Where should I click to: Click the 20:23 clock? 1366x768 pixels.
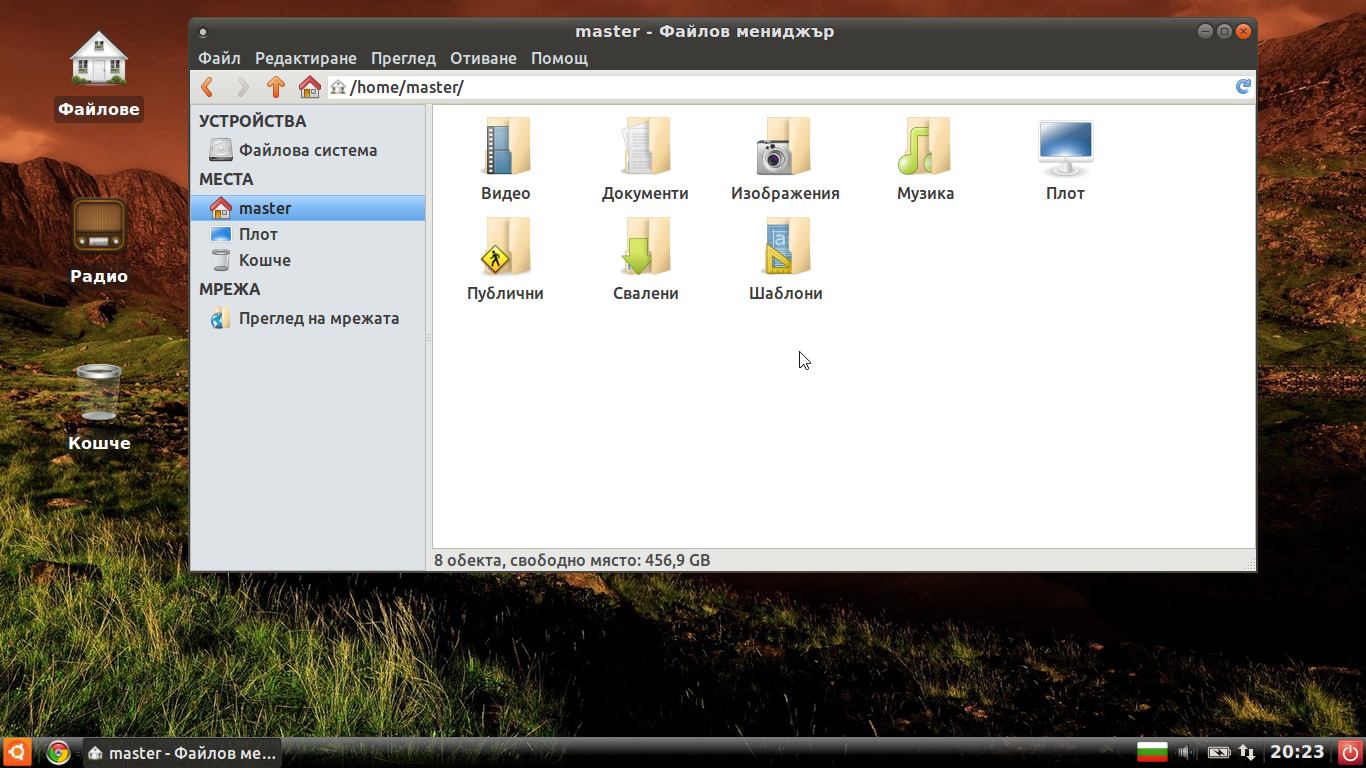(x=1297, y=752)
